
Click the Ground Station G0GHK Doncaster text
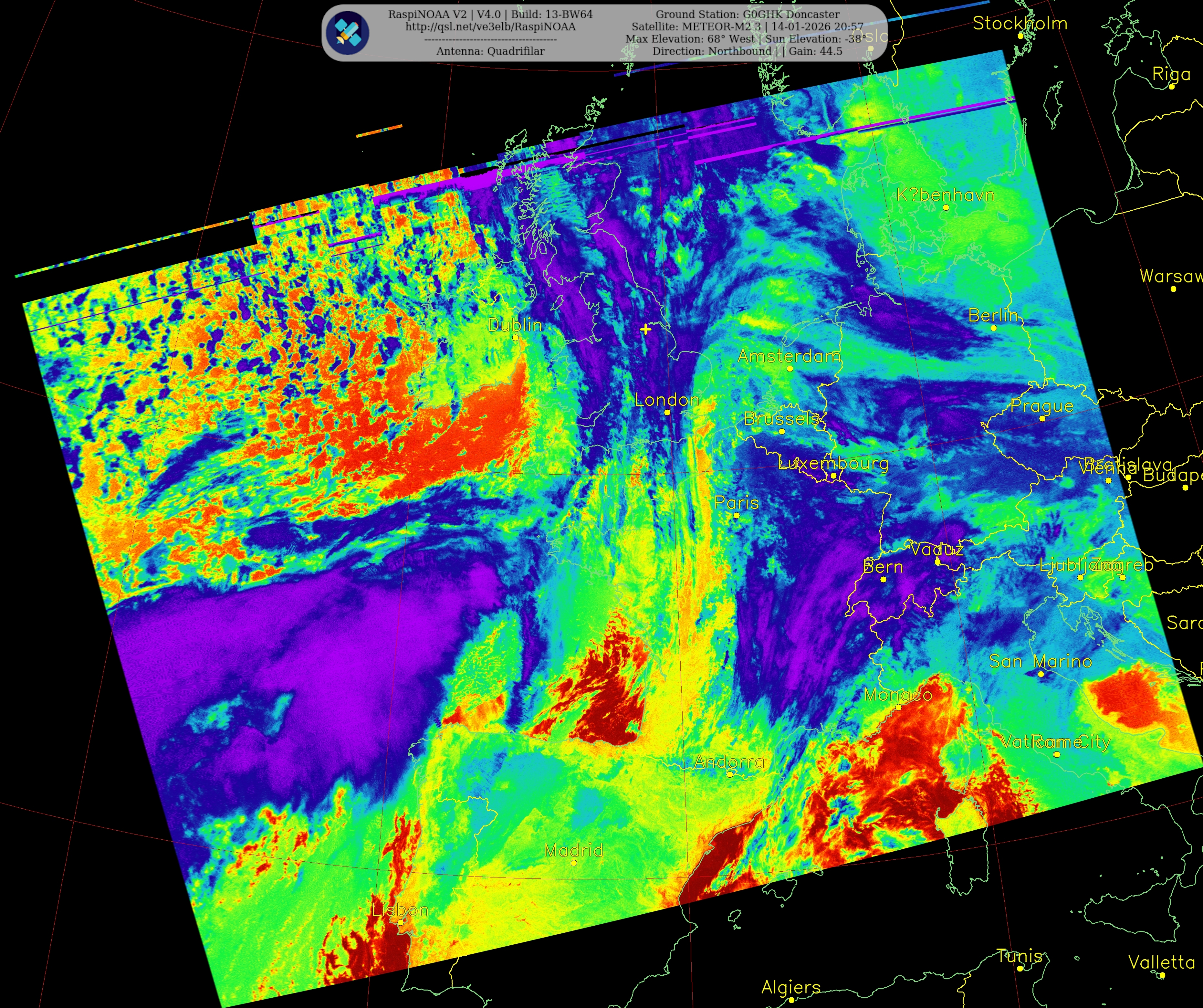click(x=748, y=14)
